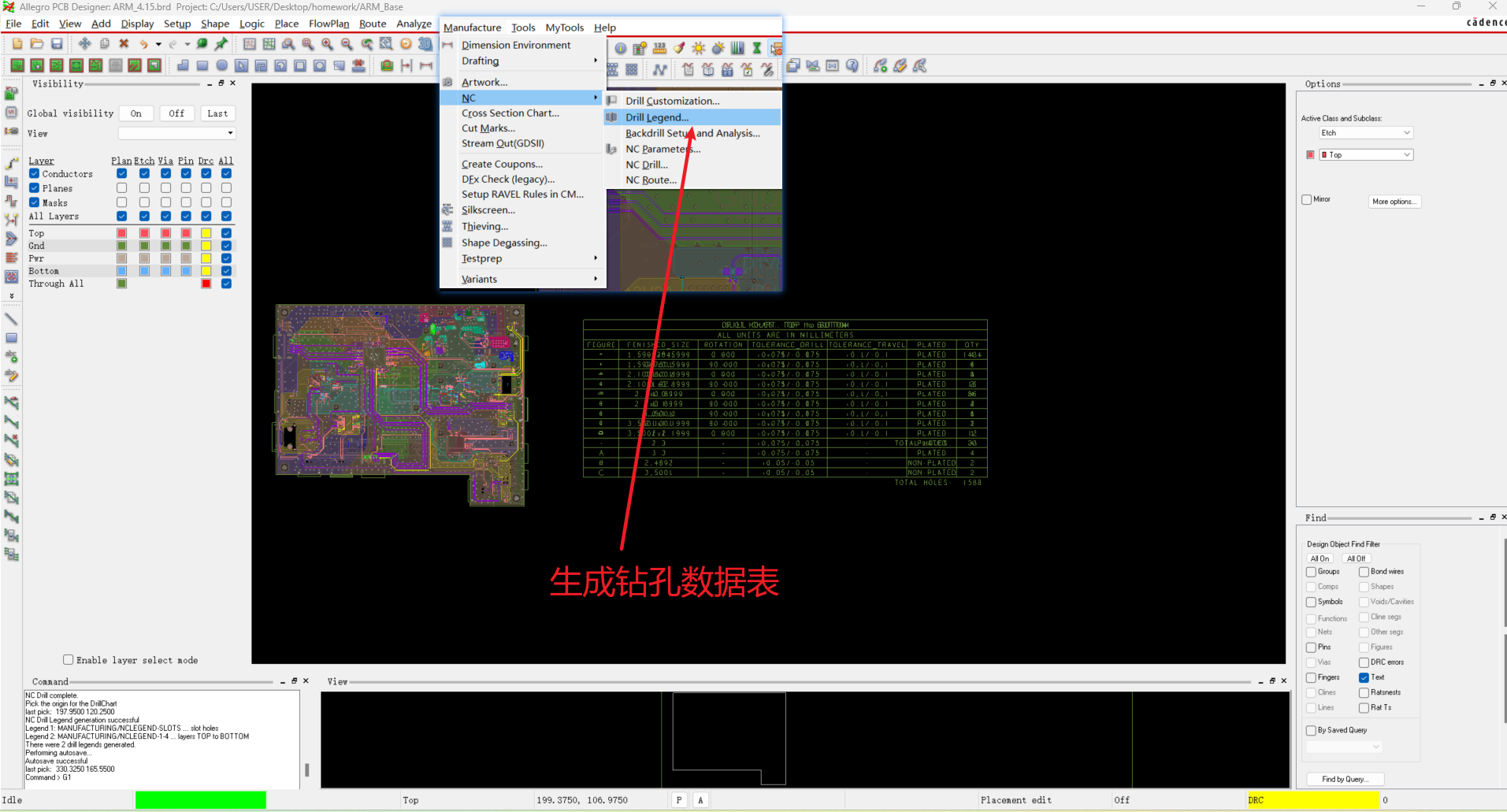Click the Open folder toolbar icon
Image resolution: width=1507 pixels, height=812 pixels.
[37, 44]
